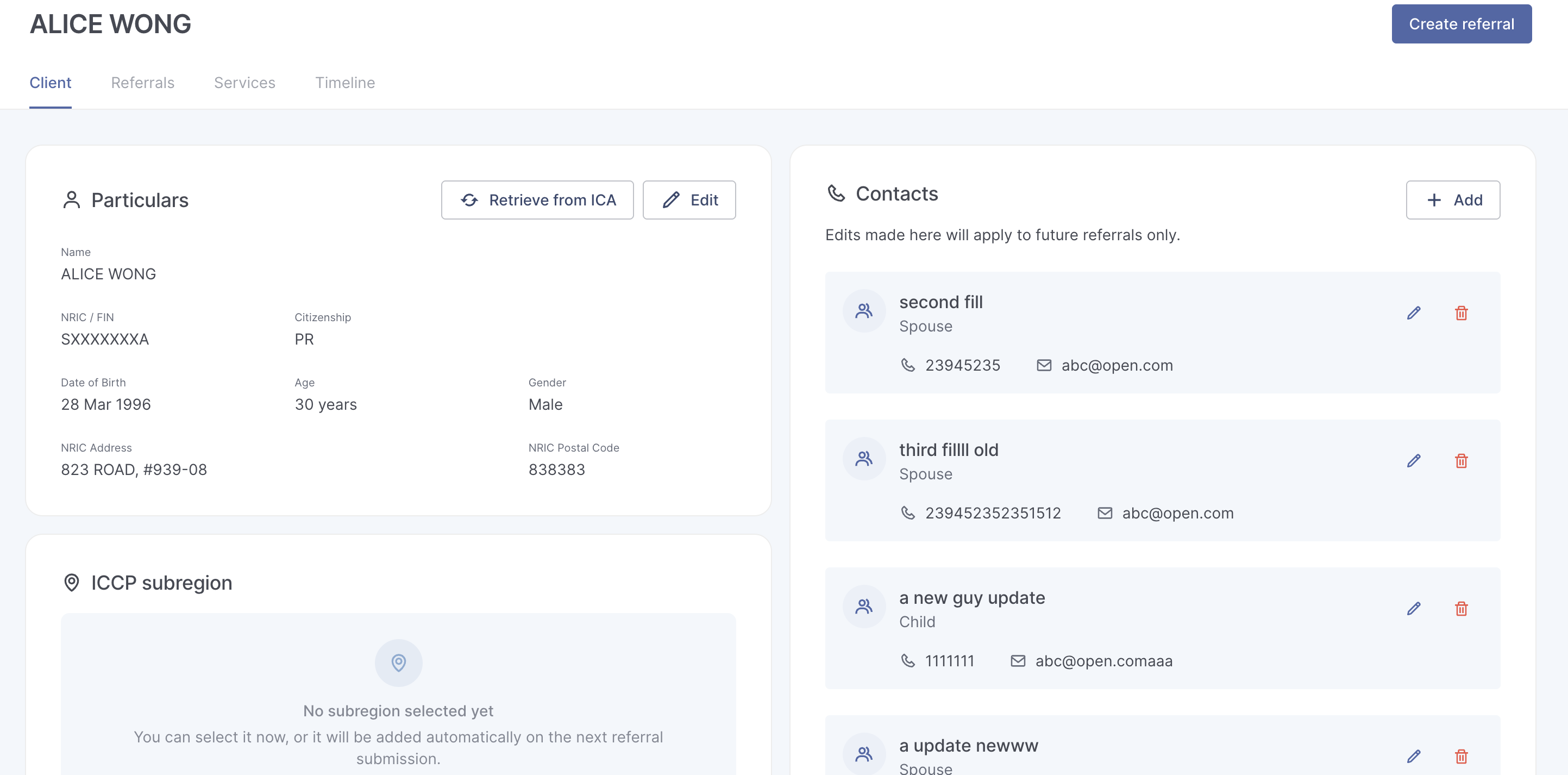
Task: Click the contact name 'third fillll old'
Action: (949, 450)
